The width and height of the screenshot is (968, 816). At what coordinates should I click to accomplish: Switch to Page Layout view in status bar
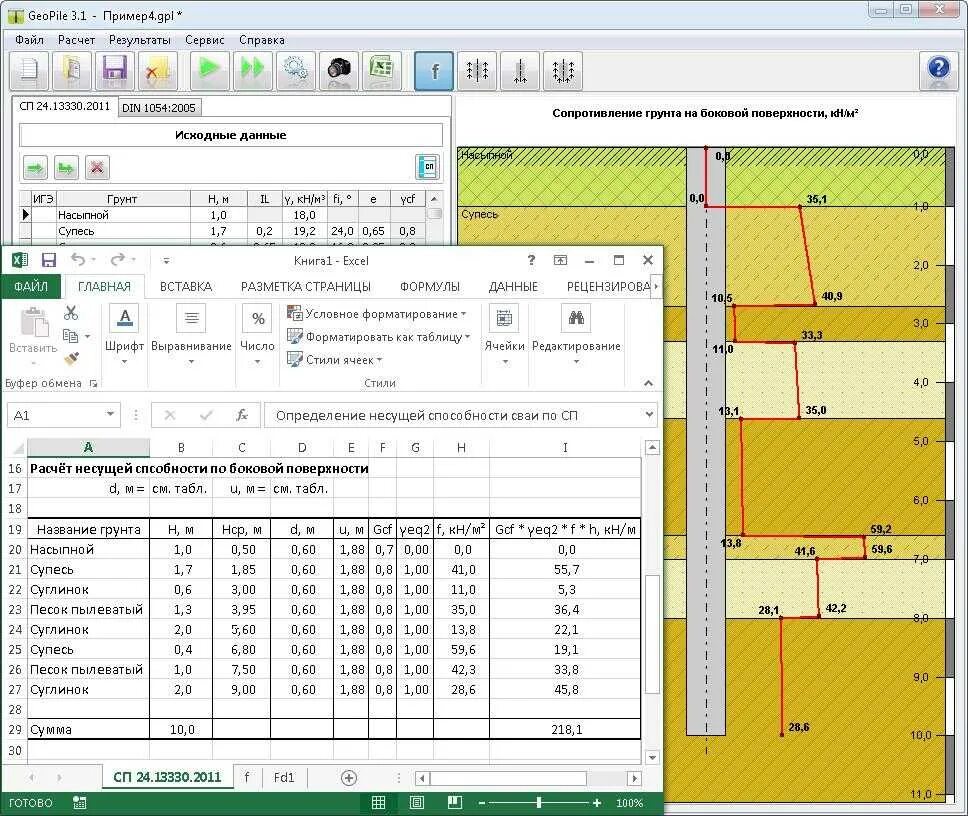click(416, 803)
